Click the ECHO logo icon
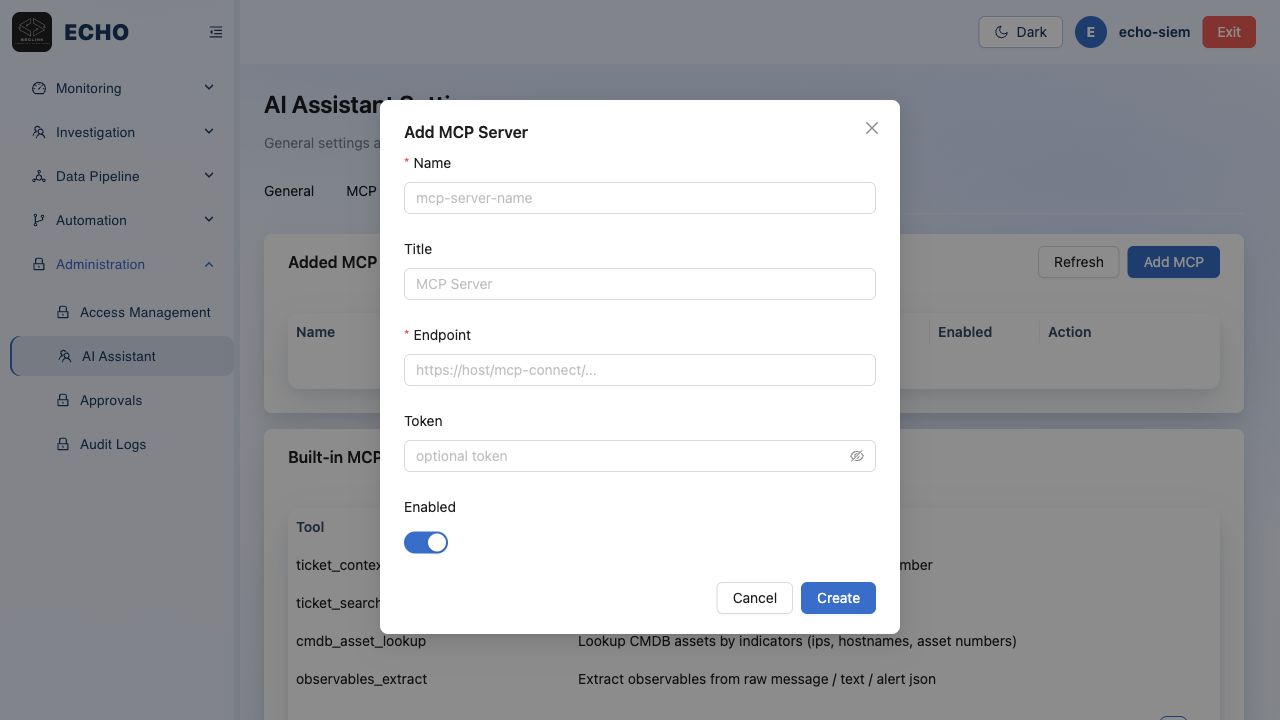 click(32, 32)
